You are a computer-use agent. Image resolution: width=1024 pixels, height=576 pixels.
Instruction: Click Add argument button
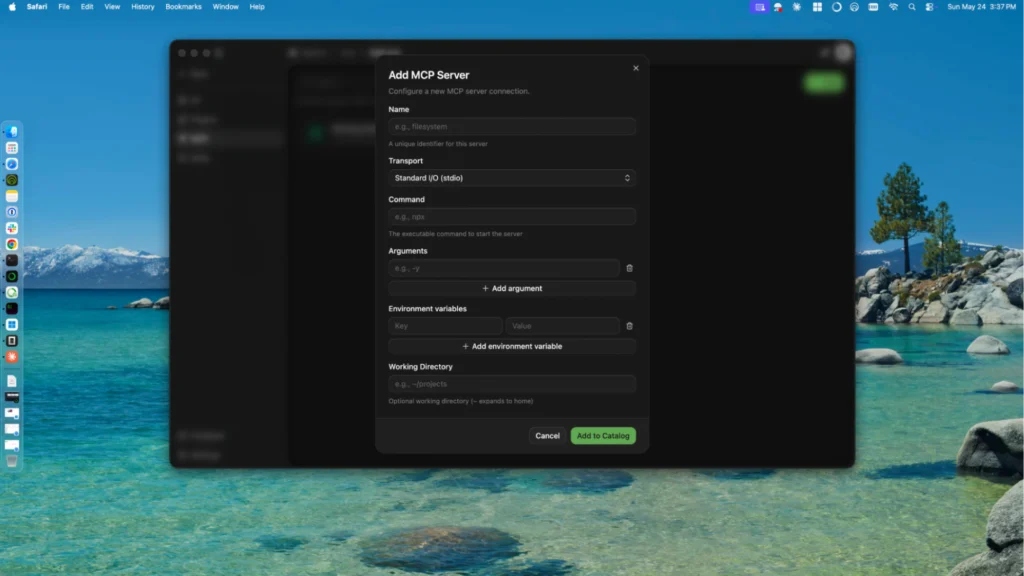click(512, 288)
